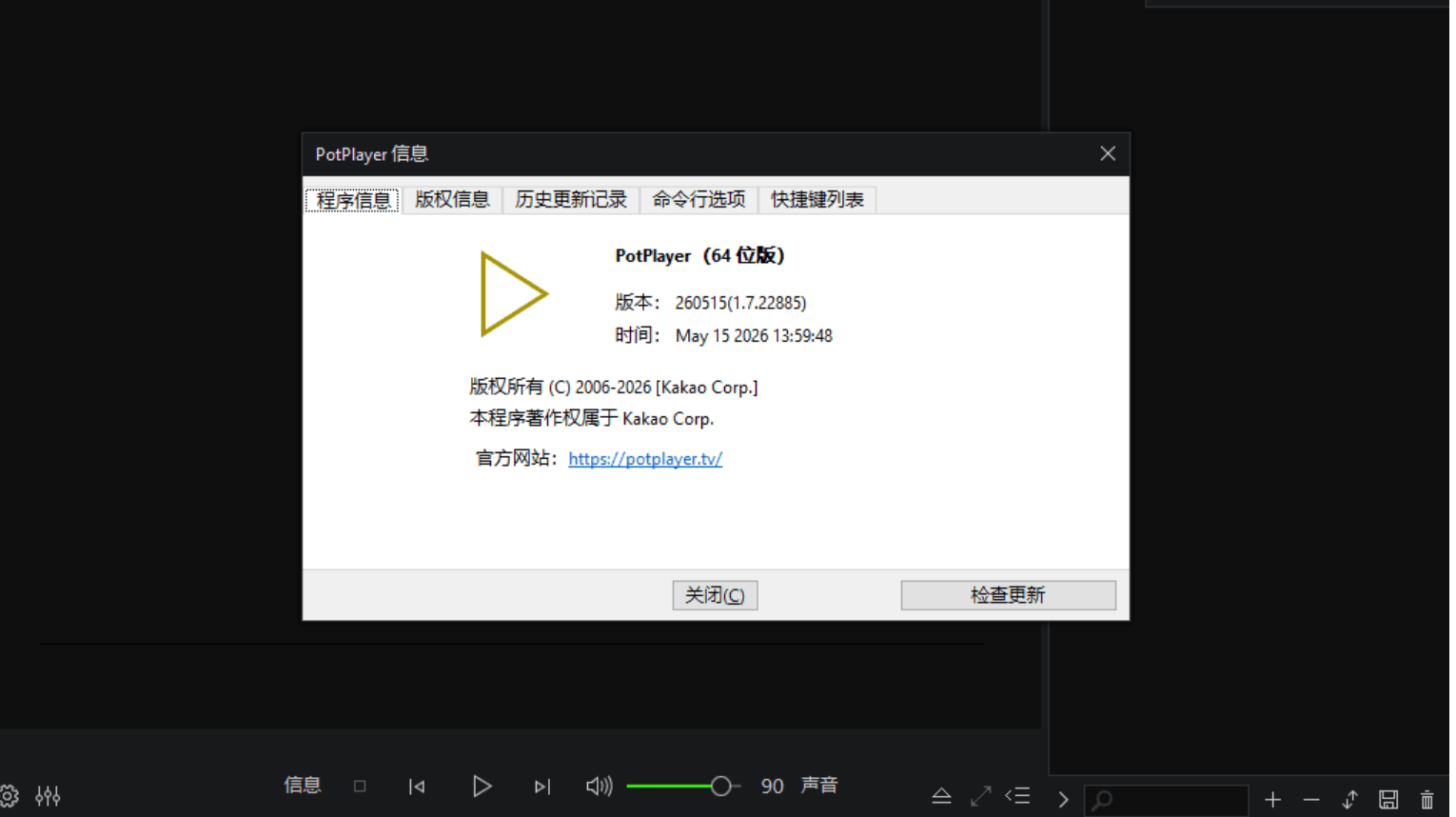Mute the speaker volume icon
The height and width of the screenshot is (817, 1456).
point(599,787)
